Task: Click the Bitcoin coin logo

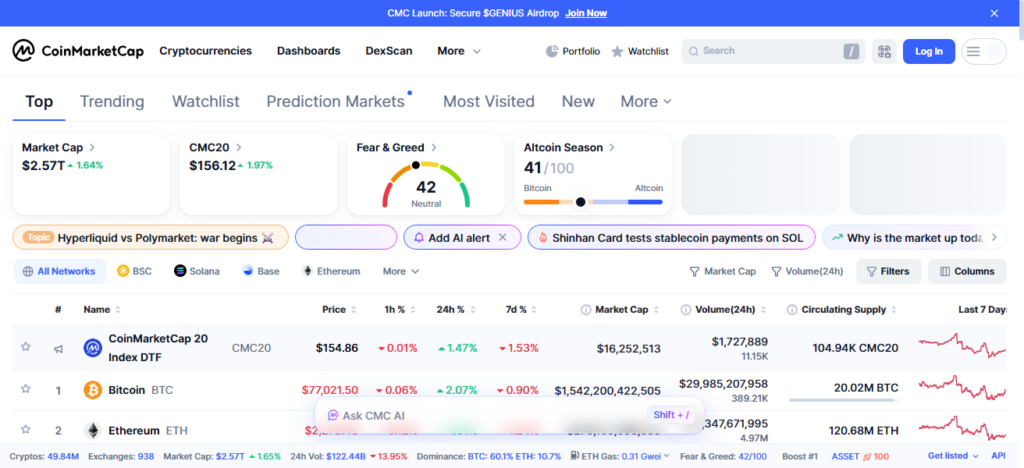Action: pyautogui.click(x=93, y=390)
